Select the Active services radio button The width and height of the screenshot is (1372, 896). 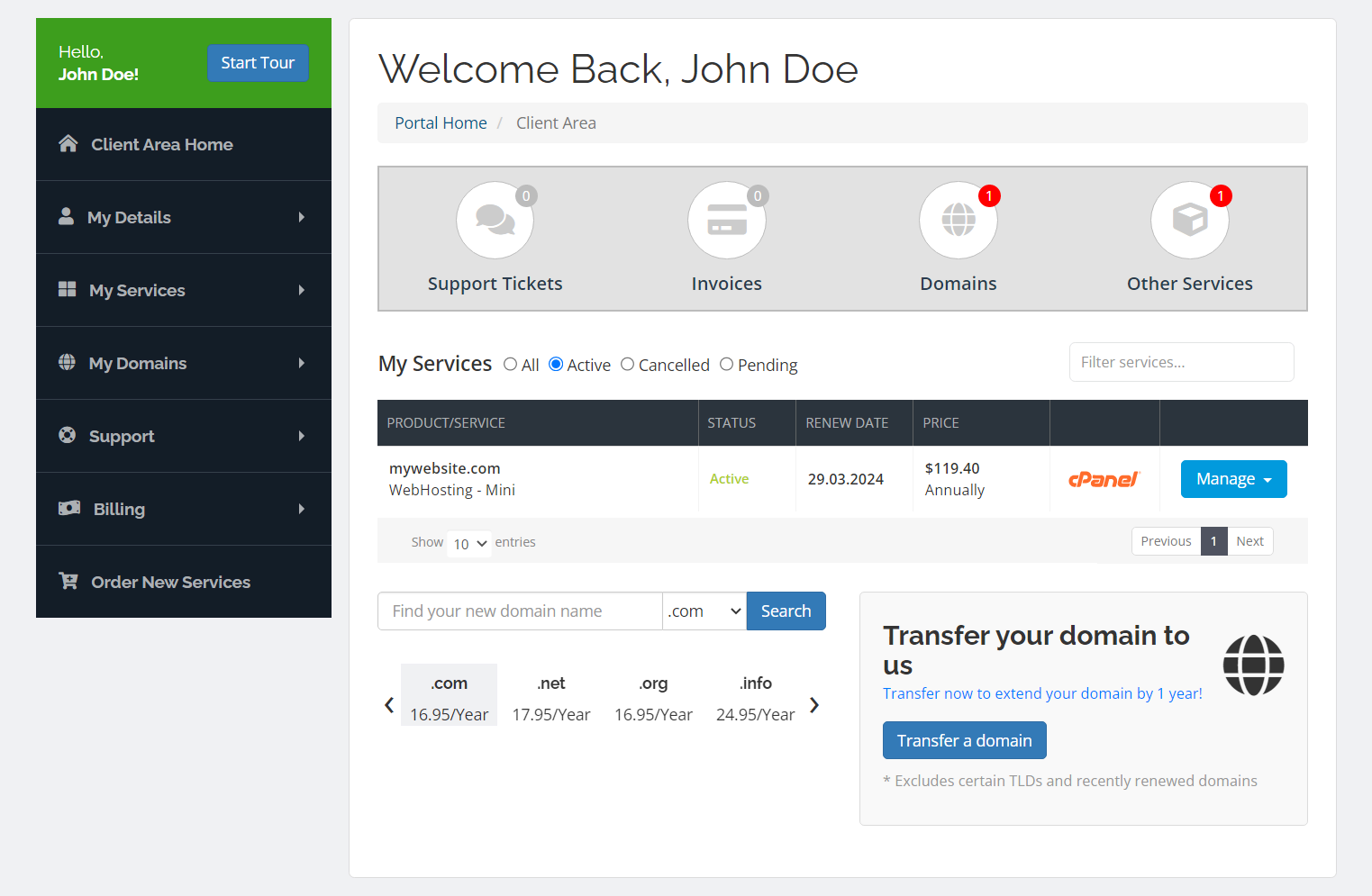pyautogui.click(x=556, y=364)
